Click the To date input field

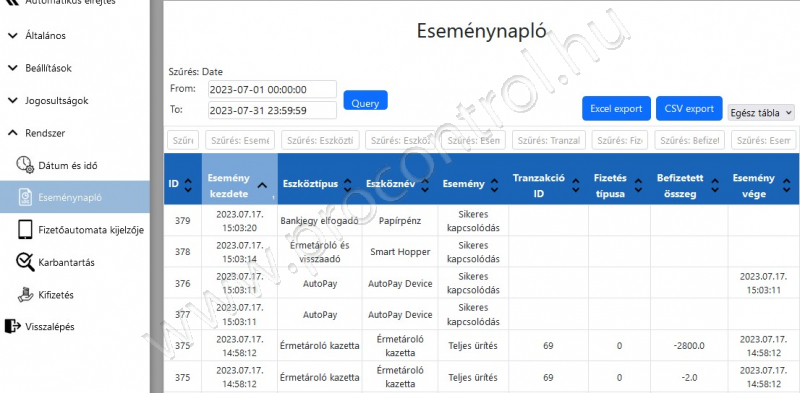click(272, 110)
